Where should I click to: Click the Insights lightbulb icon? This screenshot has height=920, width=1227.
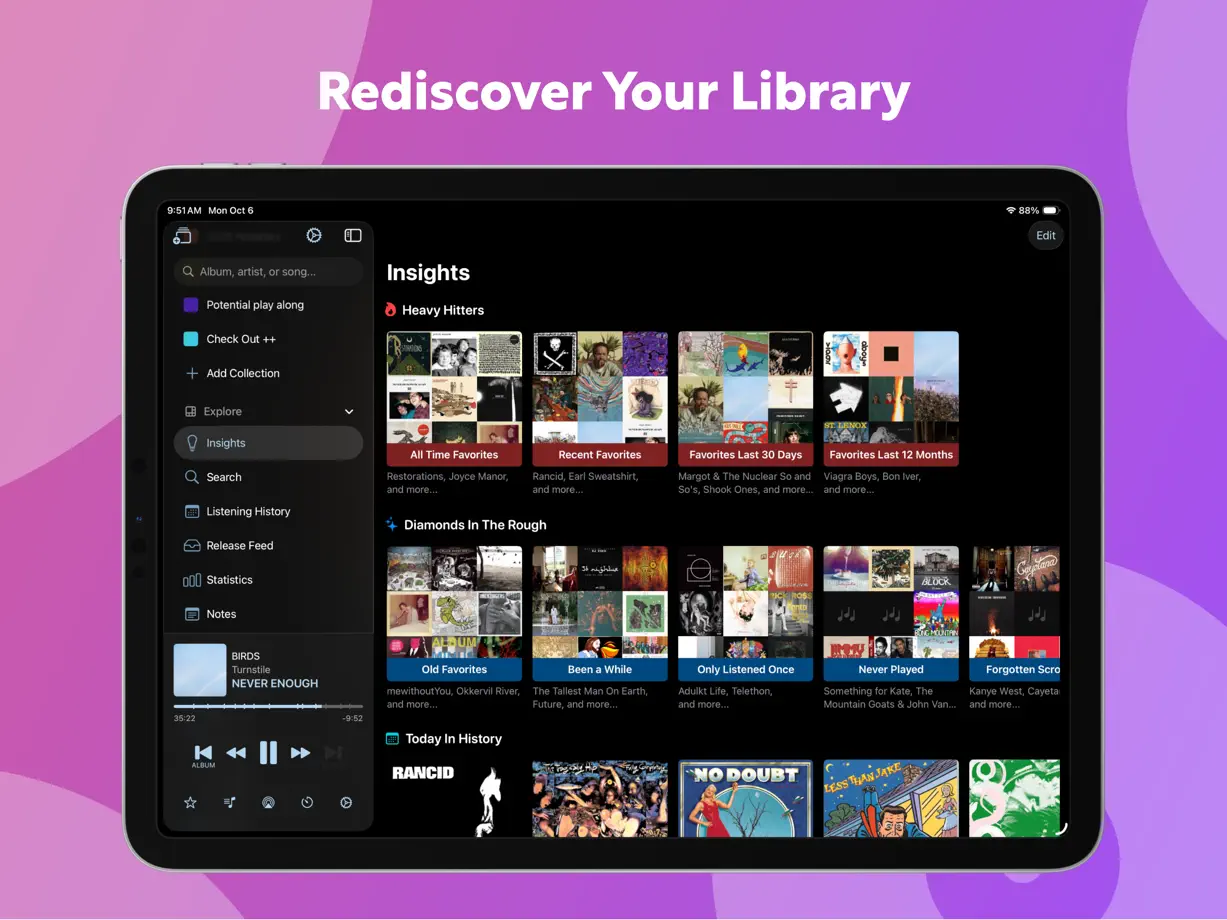coord(193,443)
